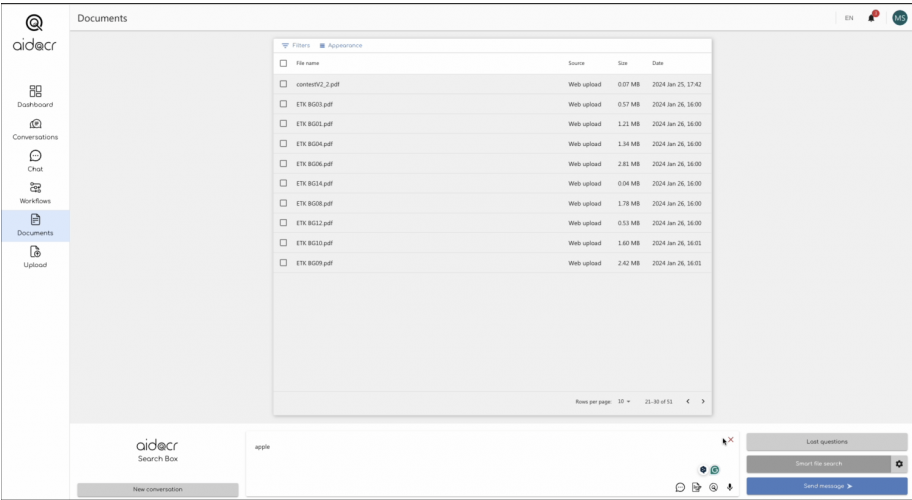Sort by Source column header
Image resolution: width=912 pixels, height=500 pixels.
click(x=576, y=63)
